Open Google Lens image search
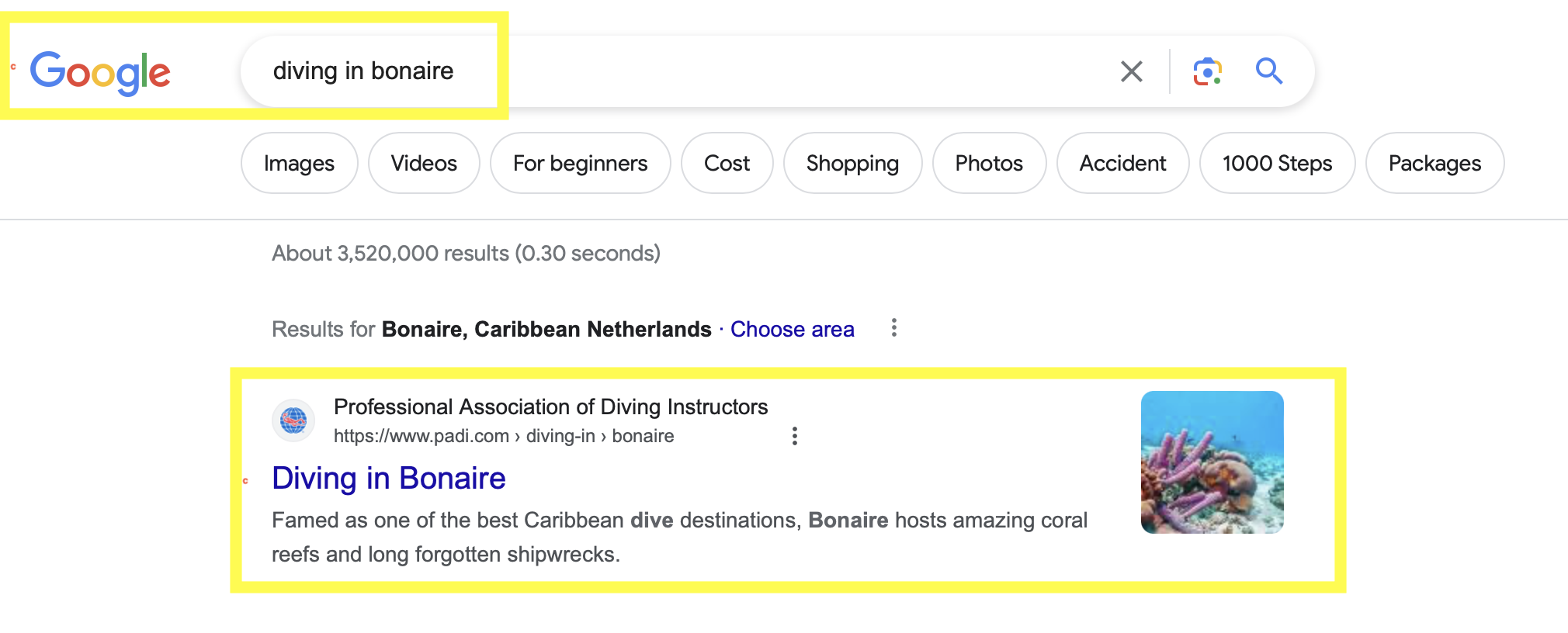1568x633 pixels. tap(1207, 71)
